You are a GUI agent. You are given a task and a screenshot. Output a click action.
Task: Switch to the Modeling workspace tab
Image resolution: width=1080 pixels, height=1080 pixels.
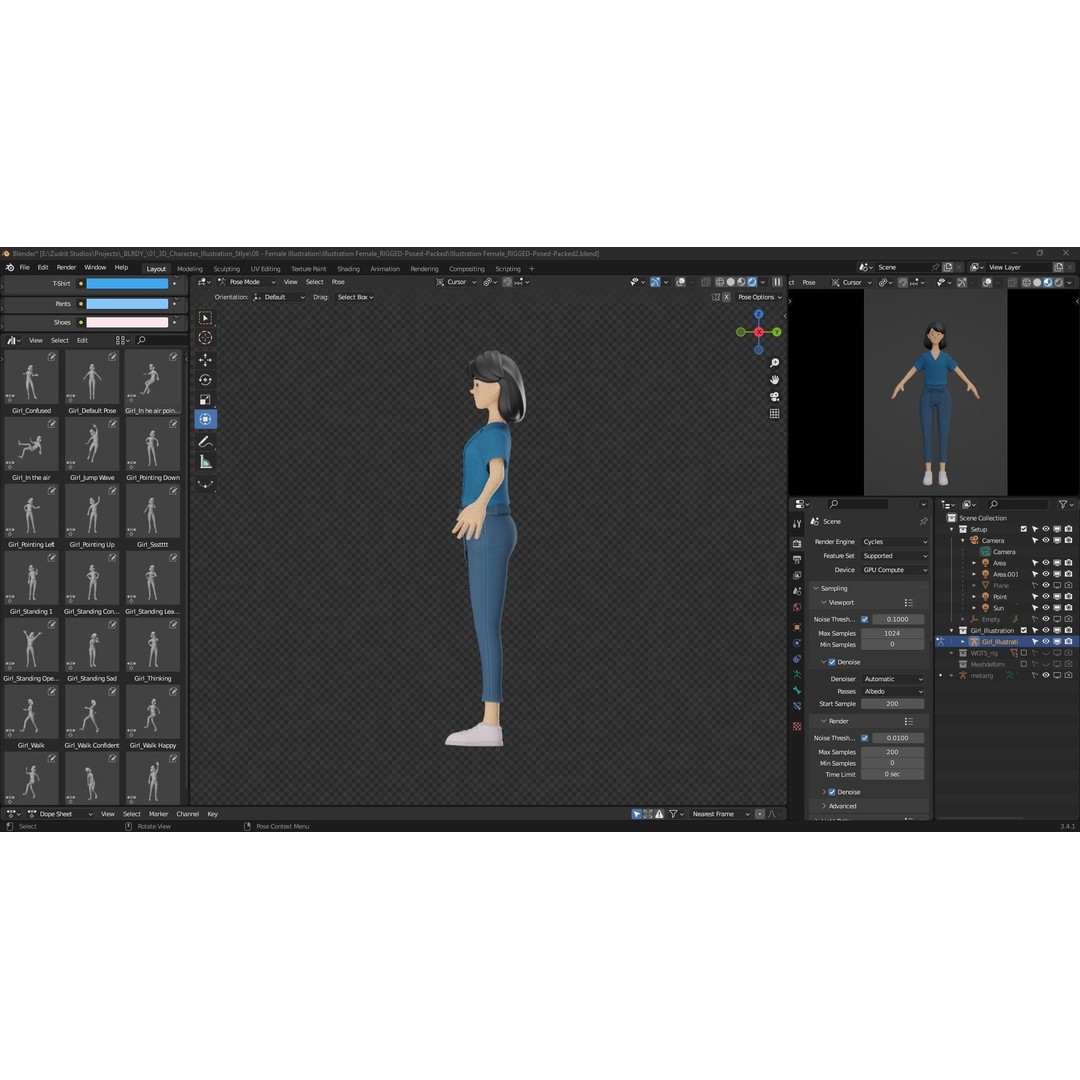click(x=190, y=269)
